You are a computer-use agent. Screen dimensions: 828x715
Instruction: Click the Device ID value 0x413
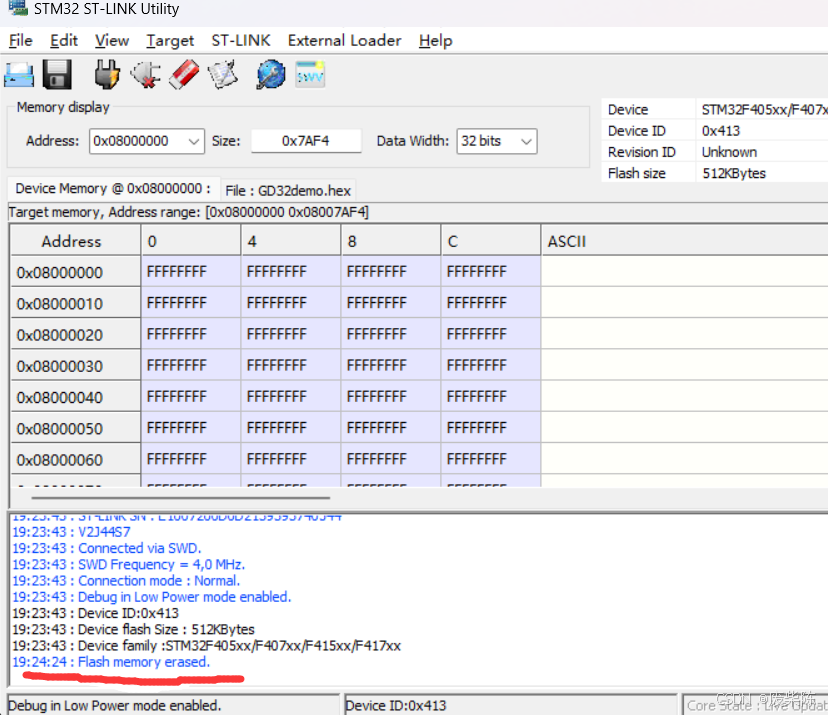721,130
